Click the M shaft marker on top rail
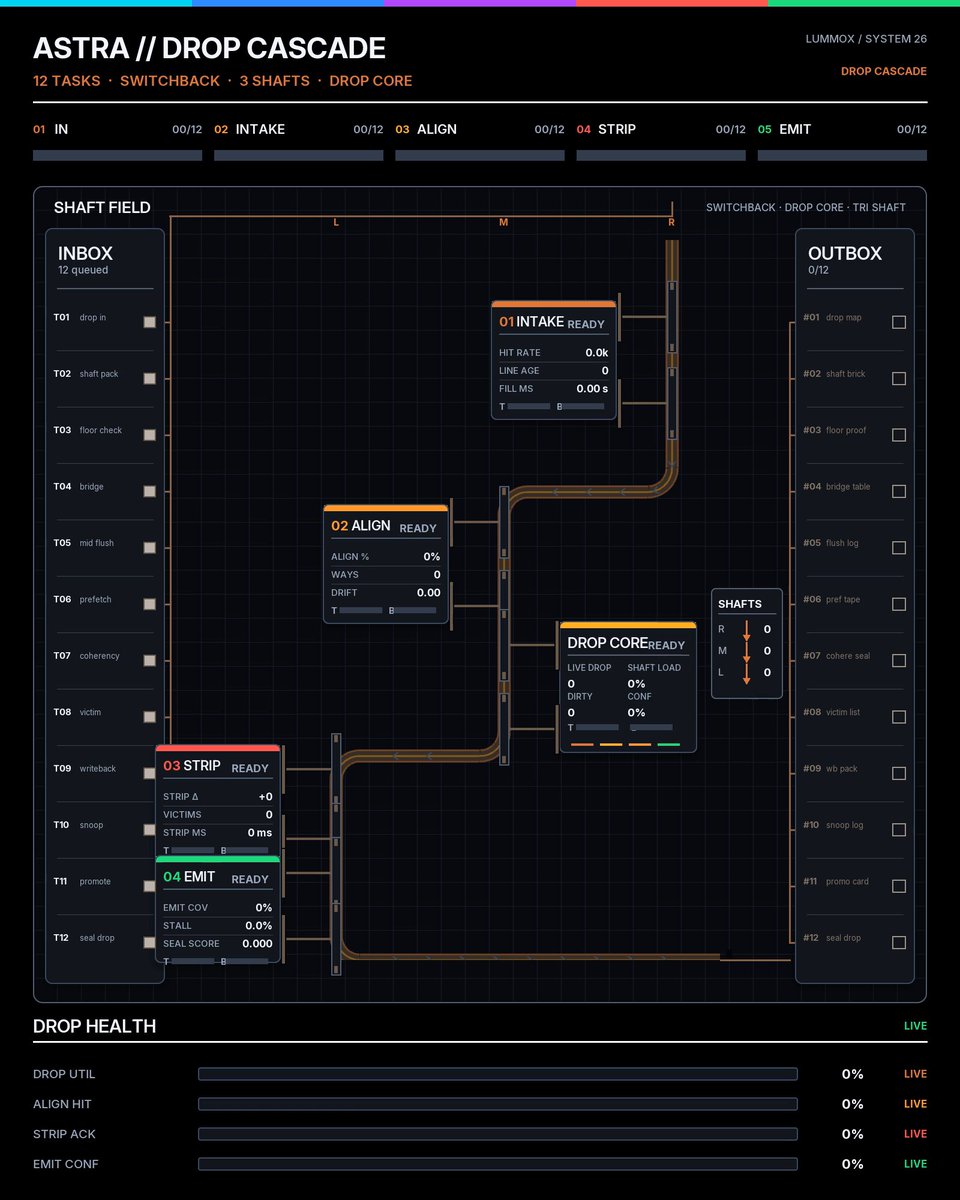Viewport: 960px width, 1200px height. 504,223
